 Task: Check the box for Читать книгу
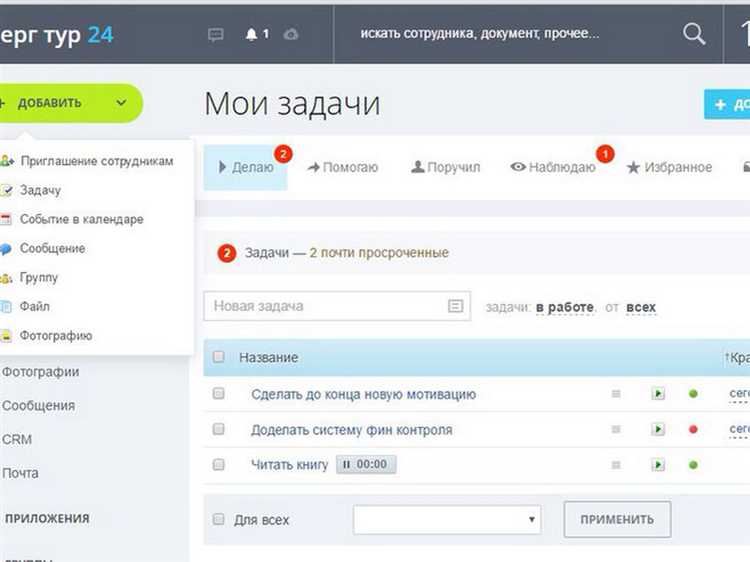coord(219,464)
